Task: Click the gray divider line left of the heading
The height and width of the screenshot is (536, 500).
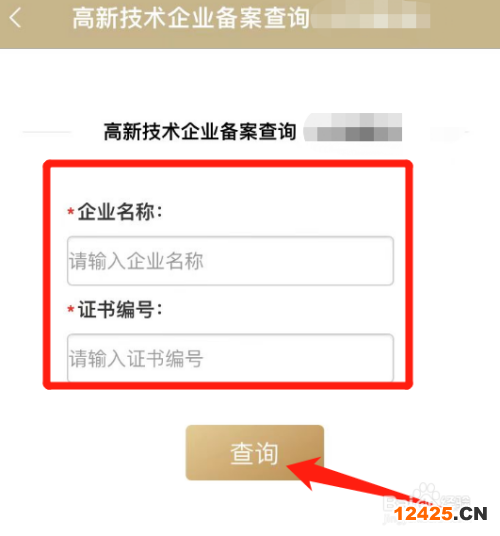Action: (x=47, y=132)
